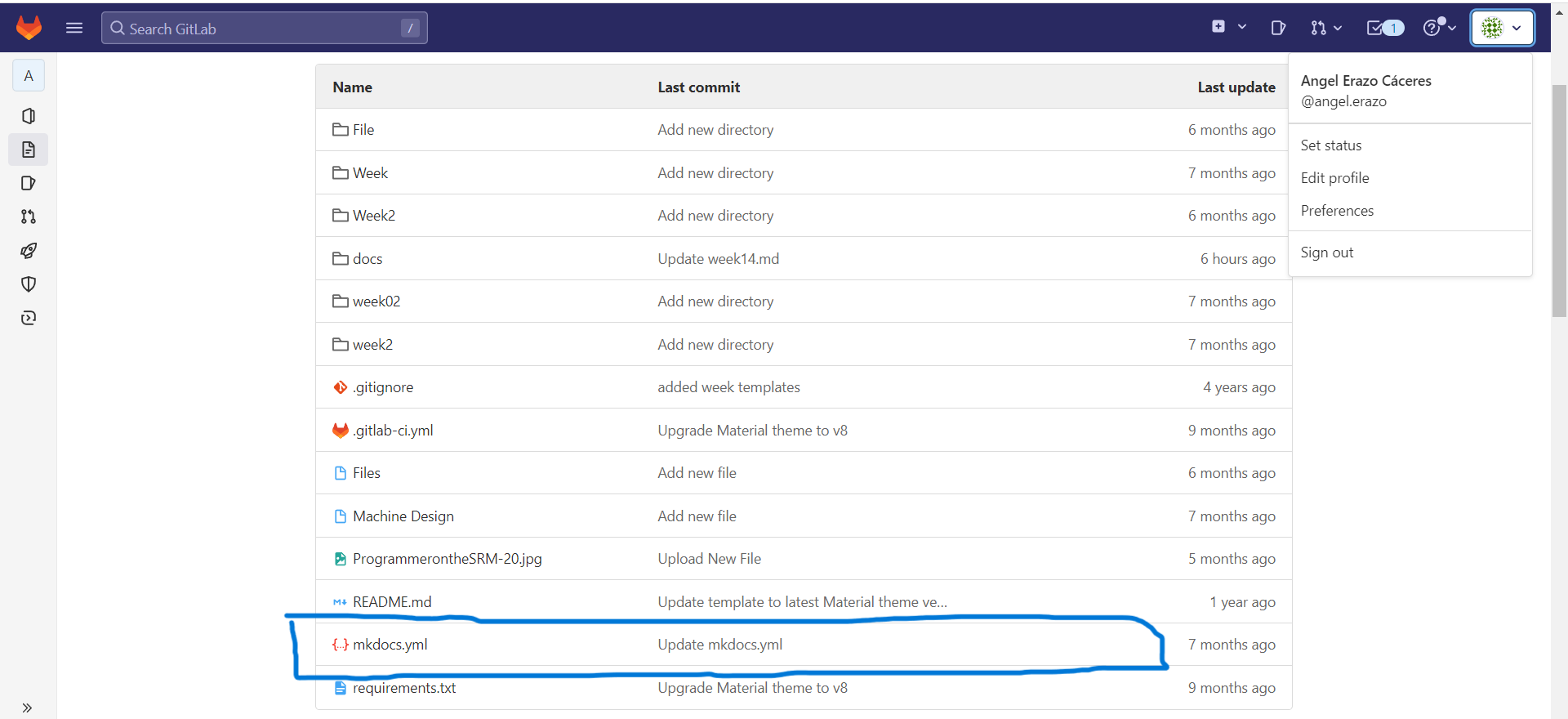1568x719 pixels.
Task: Open 'Update week14.md' commit link
Action: click(x=719, y=259)
